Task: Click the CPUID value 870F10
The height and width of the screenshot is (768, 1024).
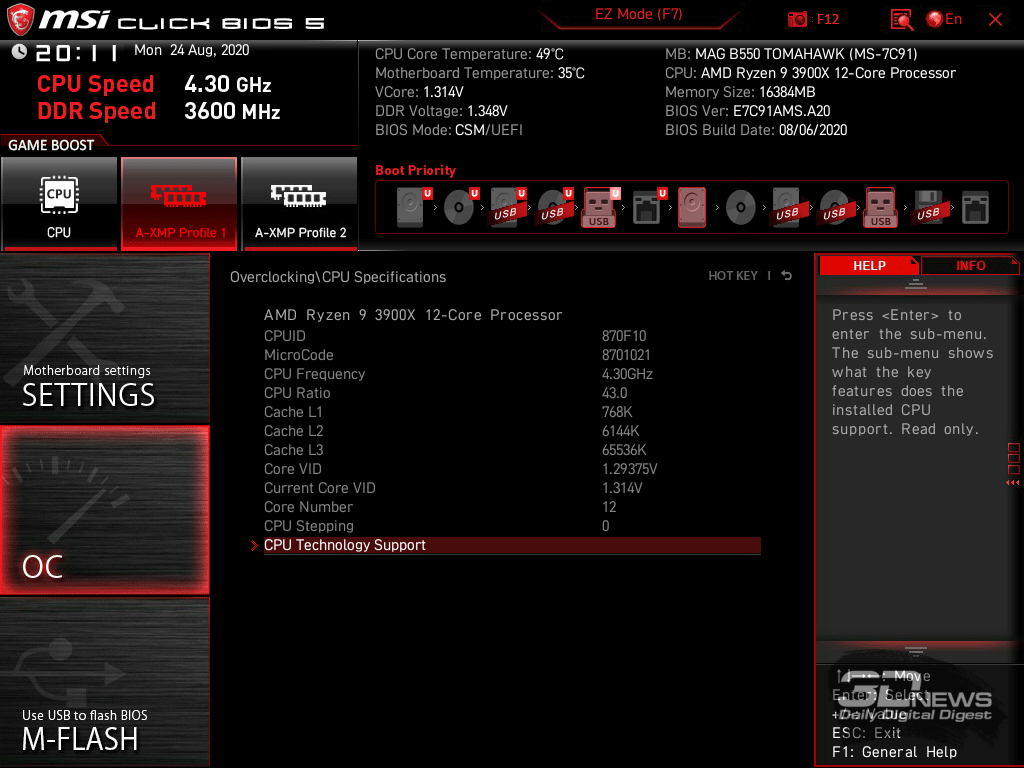Action: pos(624,336)
